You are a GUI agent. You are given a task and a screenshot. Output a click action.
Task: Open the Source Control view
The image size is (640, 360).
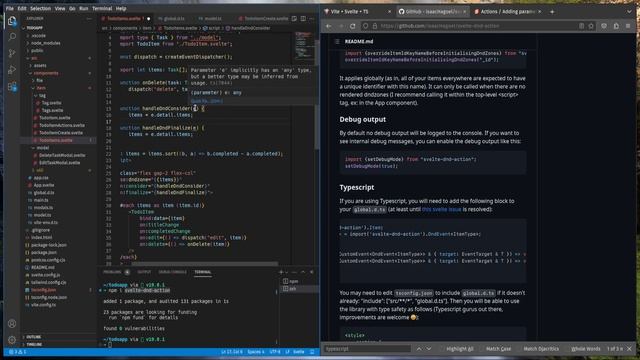point(12,53)
